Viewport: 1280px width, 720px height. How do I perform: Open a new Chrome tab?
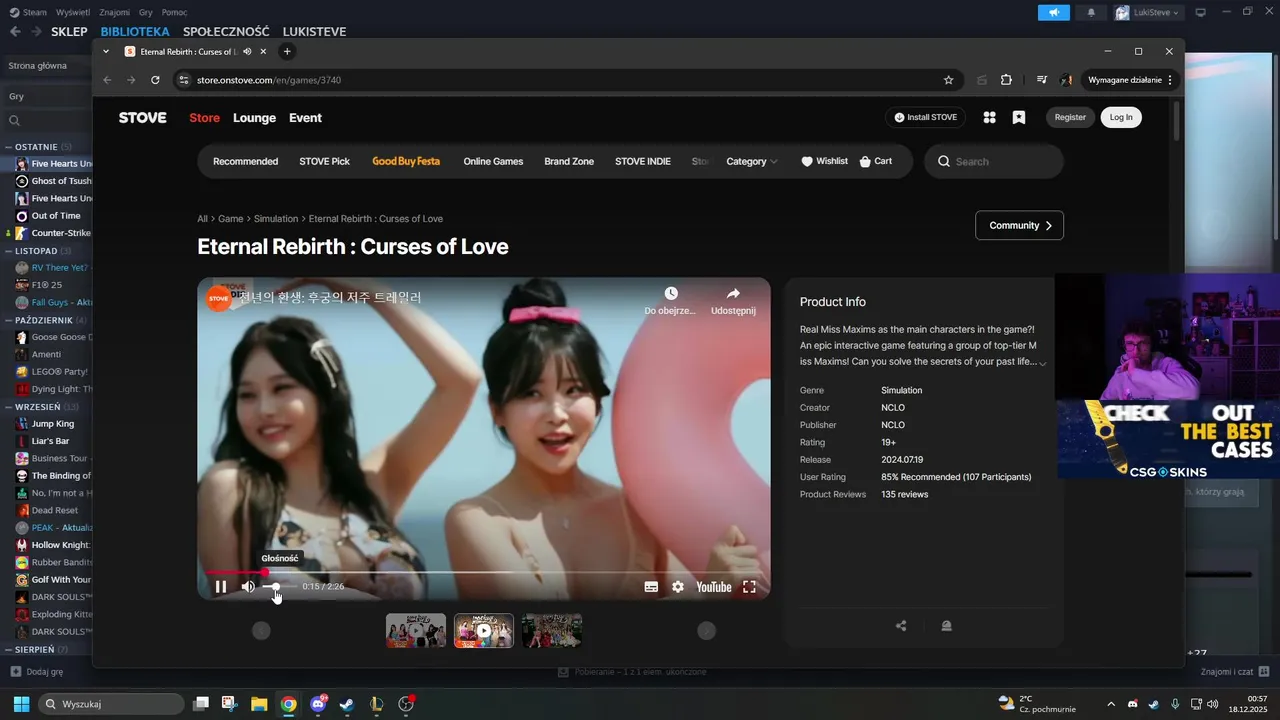point(287,51)
